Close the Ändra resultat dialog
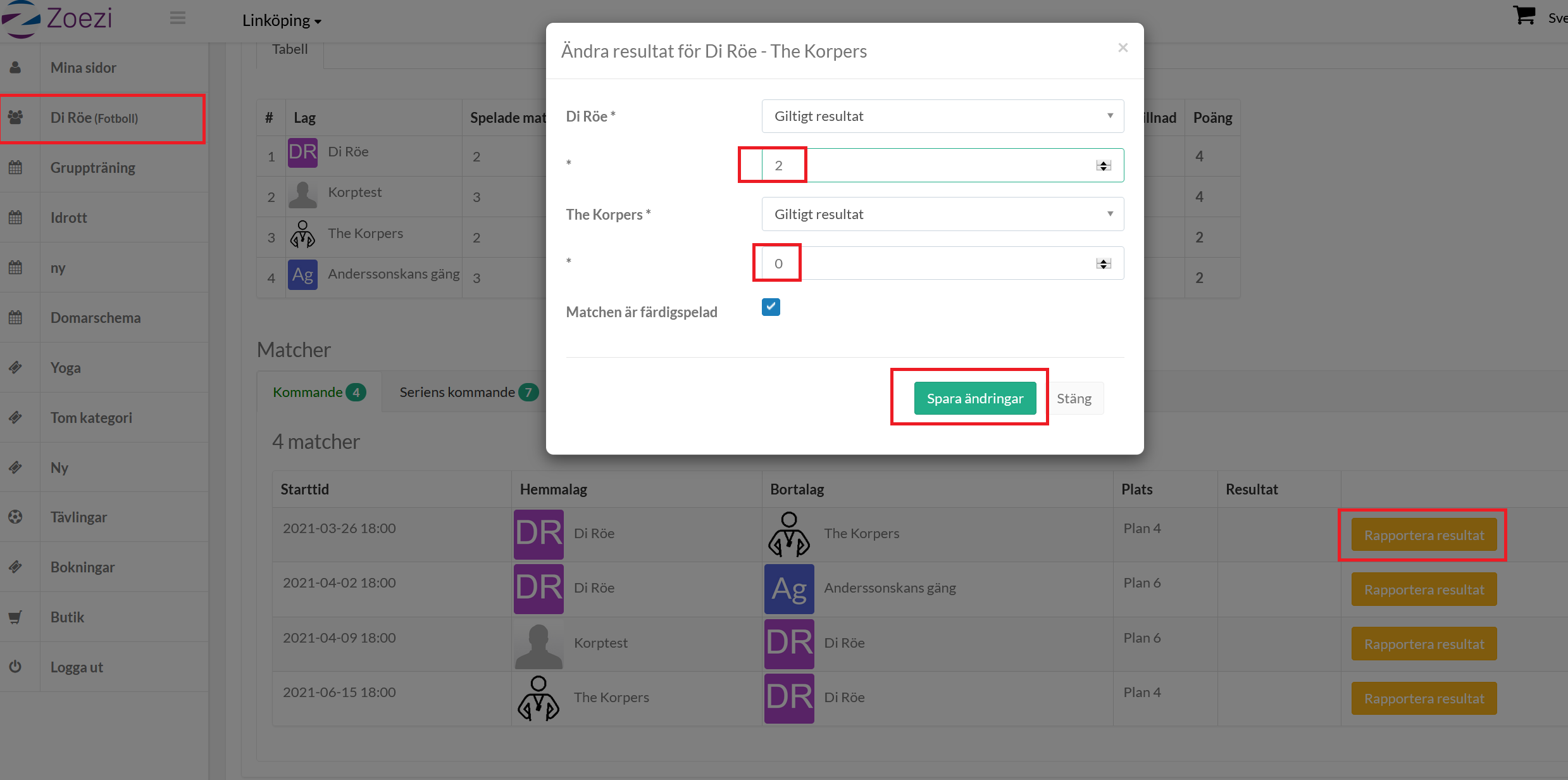Viewport: 1568px width, 780px height. point(1123,48)
